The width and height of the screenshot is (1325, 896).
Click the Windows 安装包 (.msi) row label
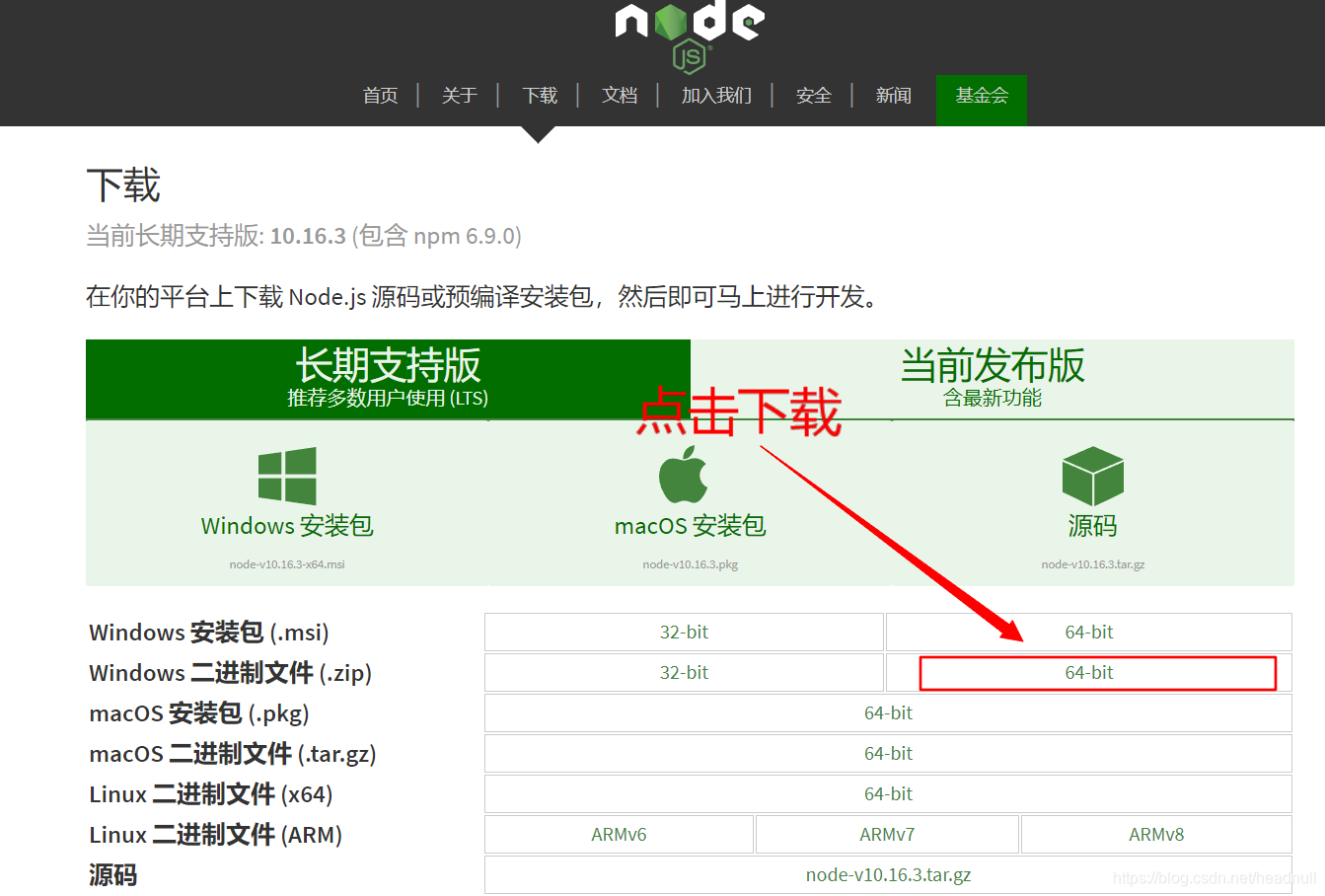[209, 633]
